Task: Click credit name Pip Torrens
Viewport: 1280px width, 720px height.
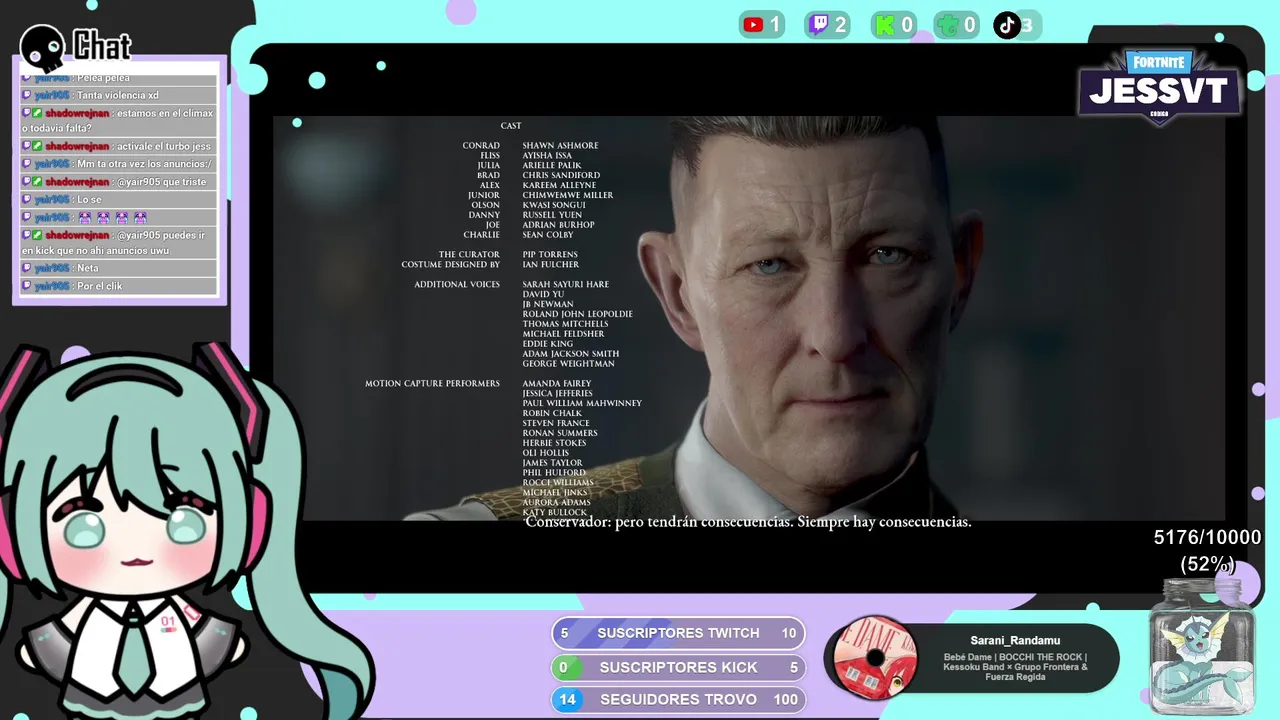Action: tap(550, 255)
